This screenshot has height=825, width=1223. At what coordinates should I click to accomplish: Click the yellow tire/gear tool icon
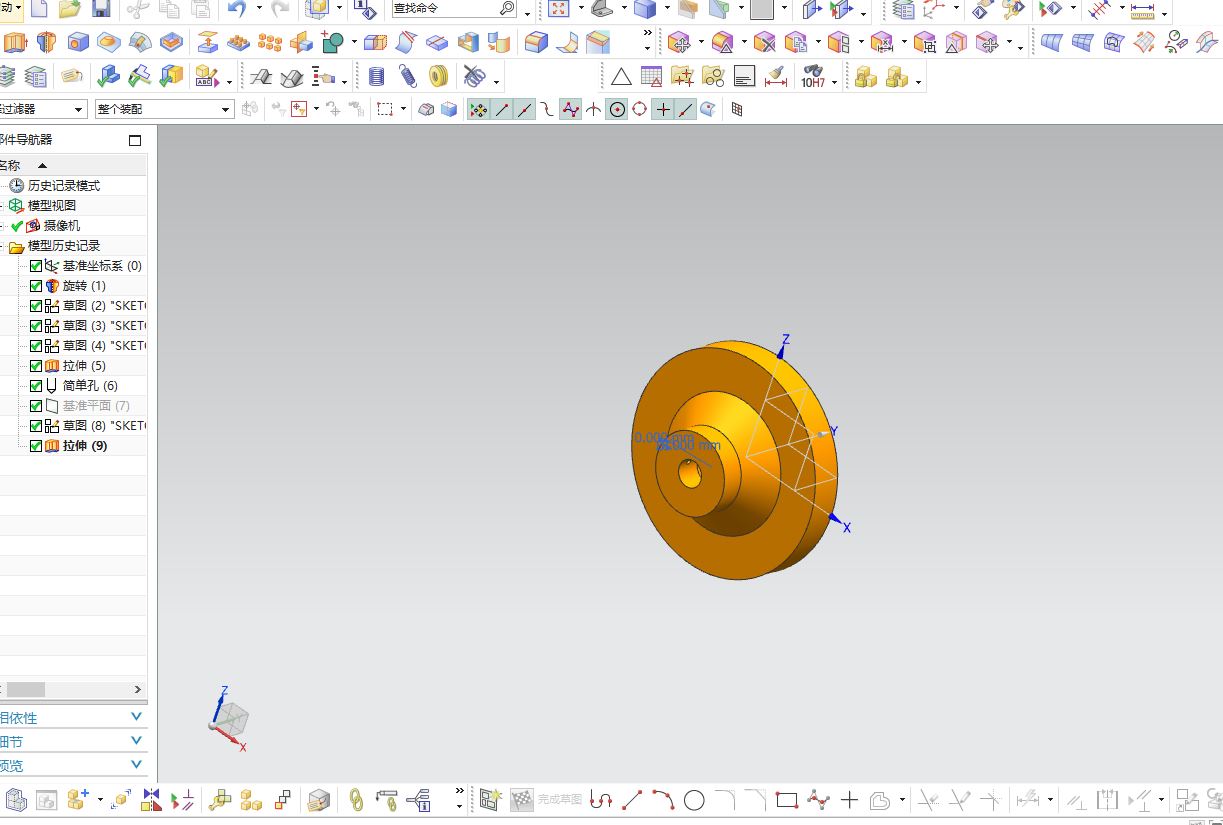(x=438, y=77)
